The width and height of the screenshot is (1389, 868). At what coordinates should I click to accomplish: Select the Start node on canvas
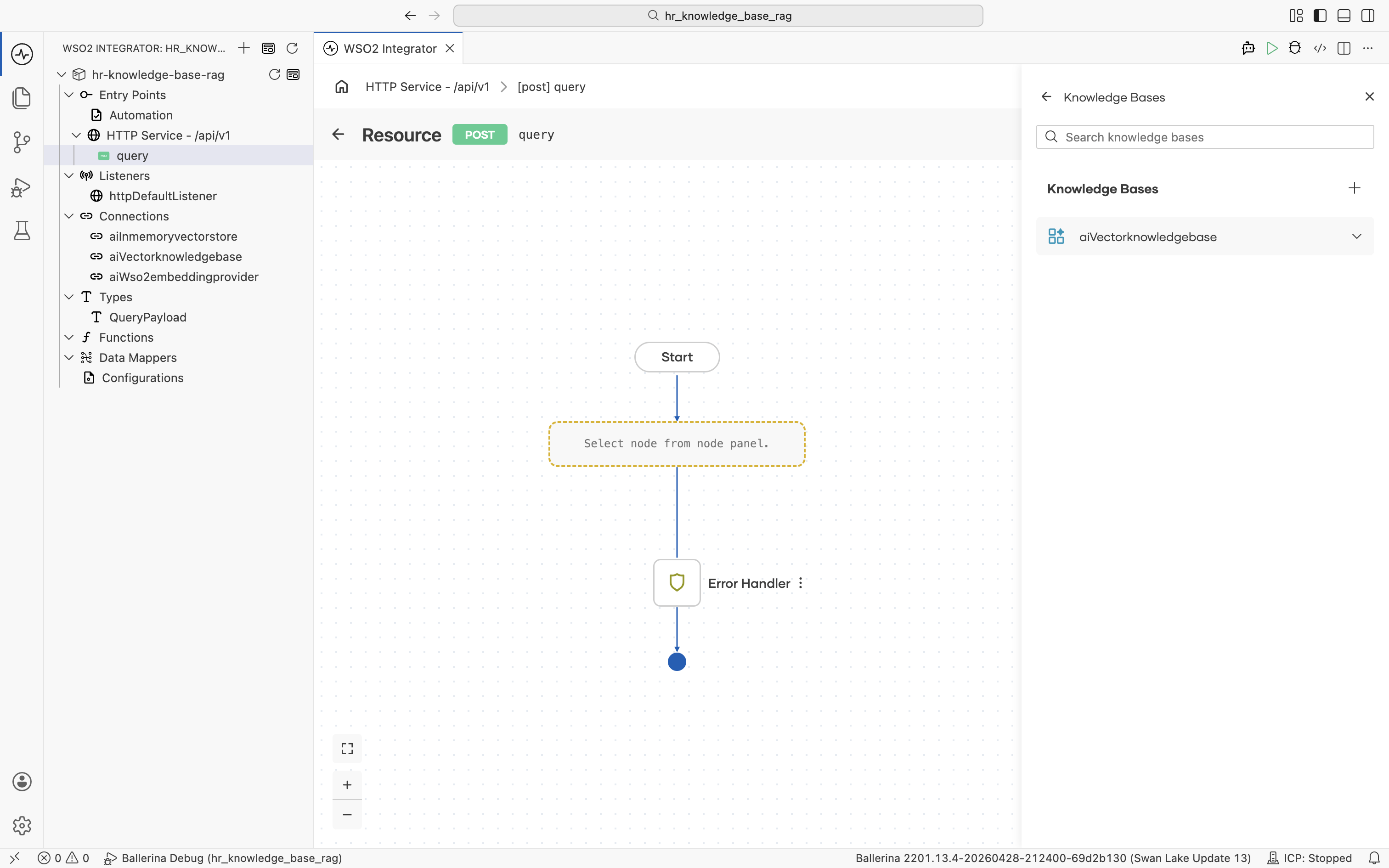(677, 357)
